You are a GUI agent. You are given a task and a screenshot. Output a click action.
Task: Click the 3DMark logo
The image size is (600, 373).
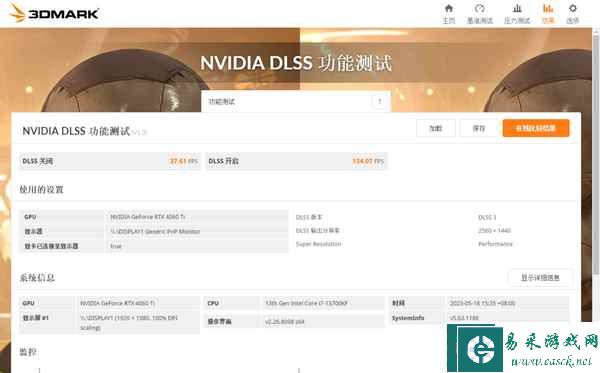(x=54, y=13)
